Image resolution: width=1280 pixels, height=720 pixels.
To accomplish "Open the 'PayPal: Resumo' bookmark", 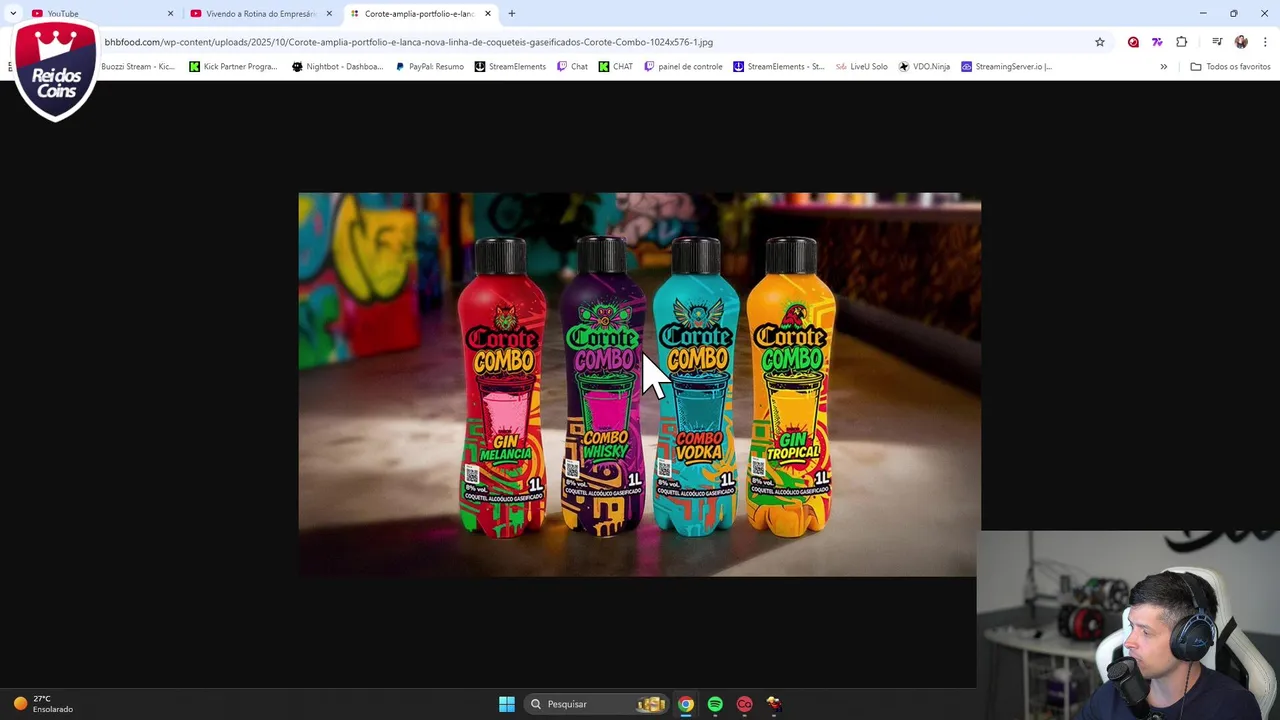I will tap(429, 66).
